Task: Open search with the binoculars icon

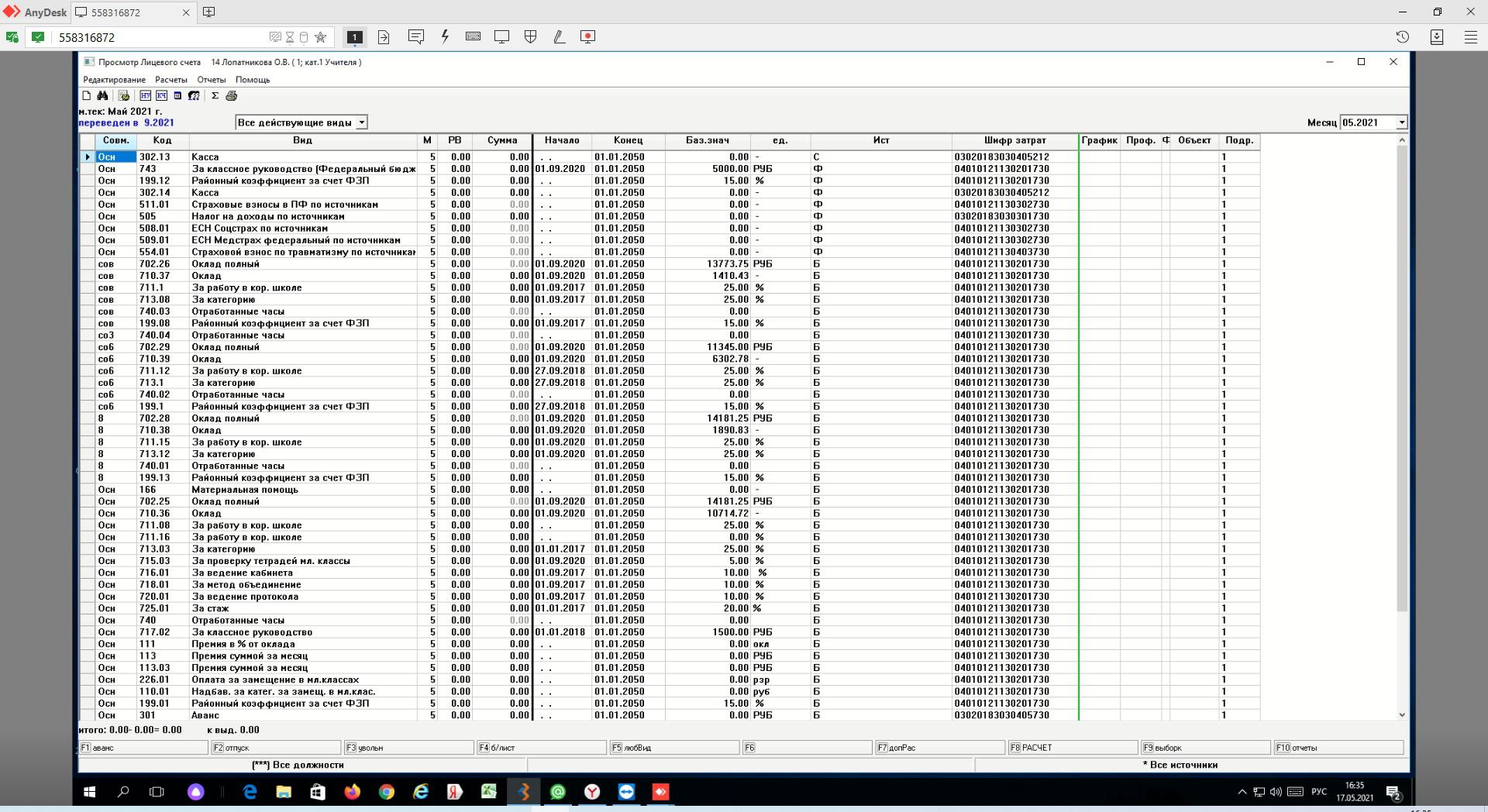Action: click(x=102, y=96)
